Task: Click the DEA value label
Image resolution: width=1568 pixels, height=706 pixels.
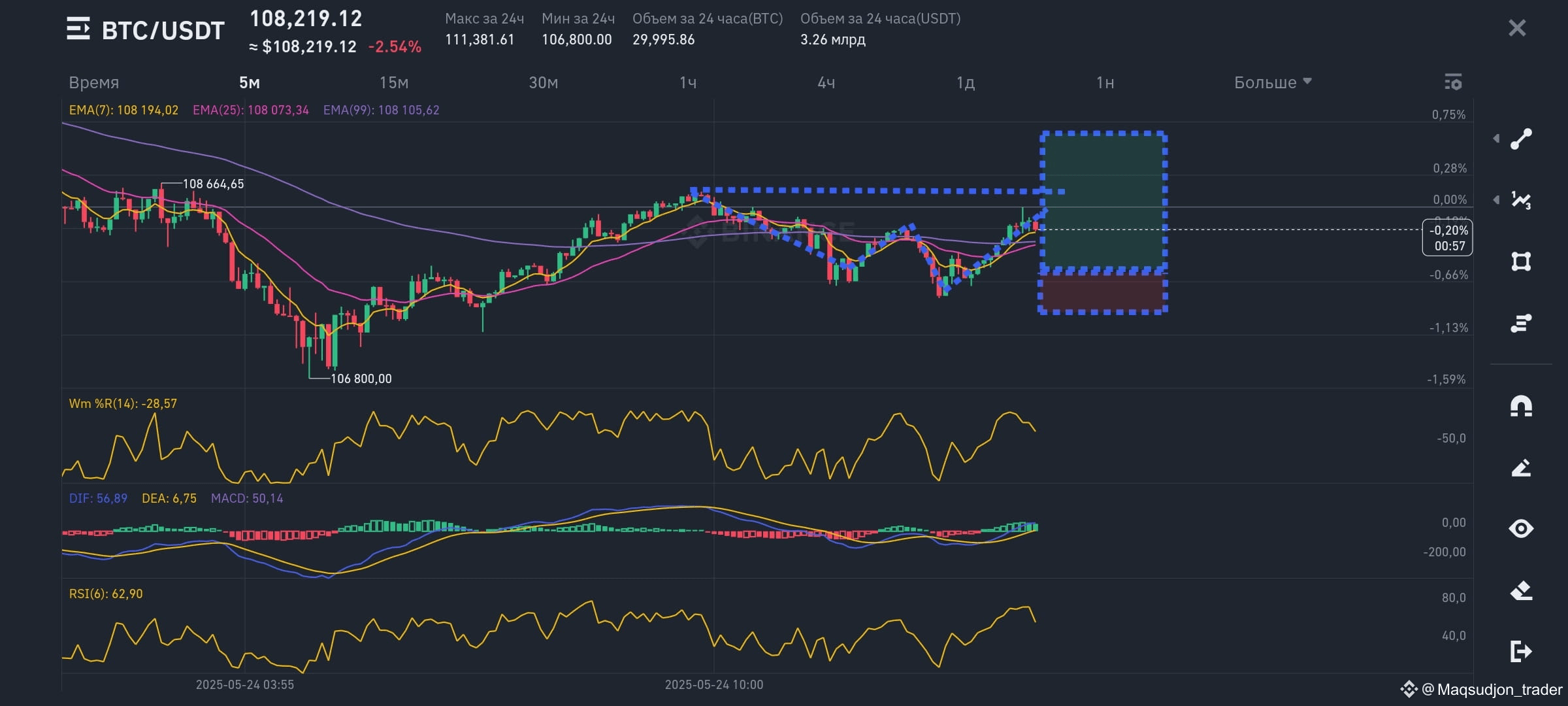Action: pyautogui.click(x=169, y=498)
